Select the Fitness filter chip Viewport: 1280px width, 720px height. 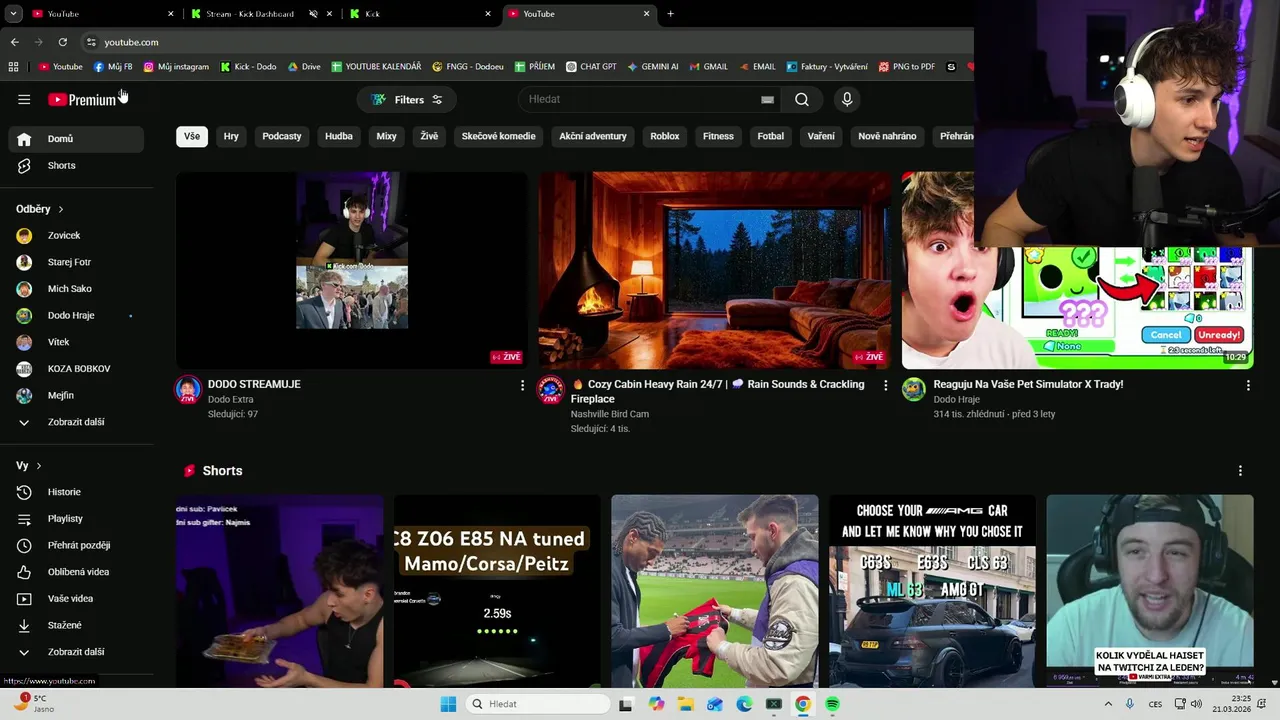718,136
